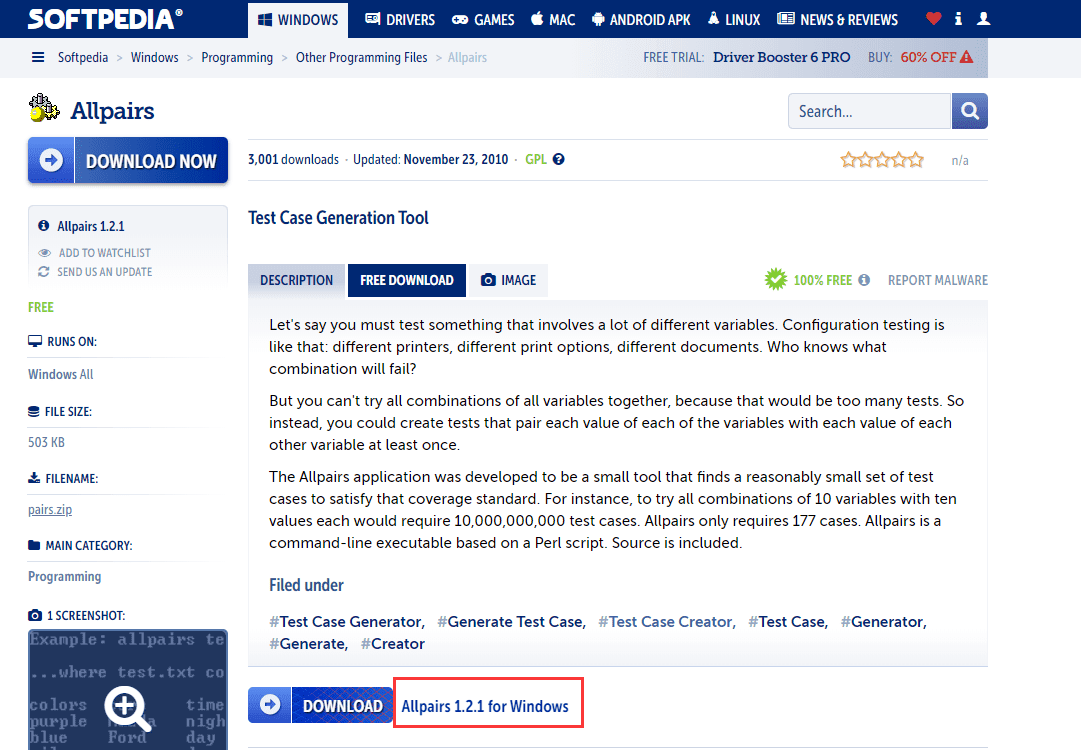Click the green 100% free badge icon
This screenshot has height=750, width=1081.
pos(776,279)
